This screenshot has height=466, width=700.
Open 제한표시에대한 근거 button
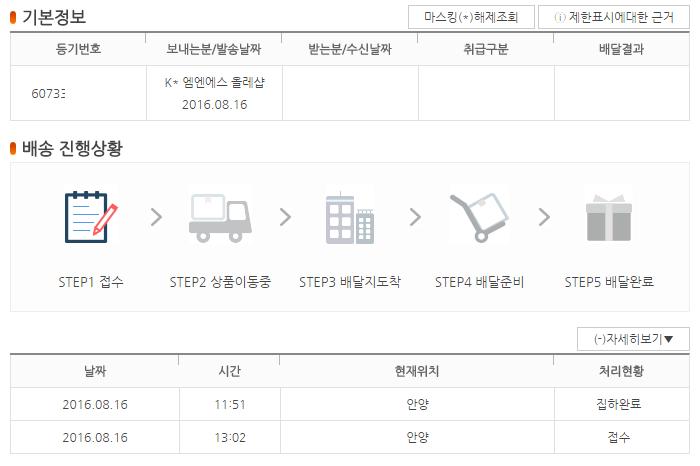[x=613, y=18]
